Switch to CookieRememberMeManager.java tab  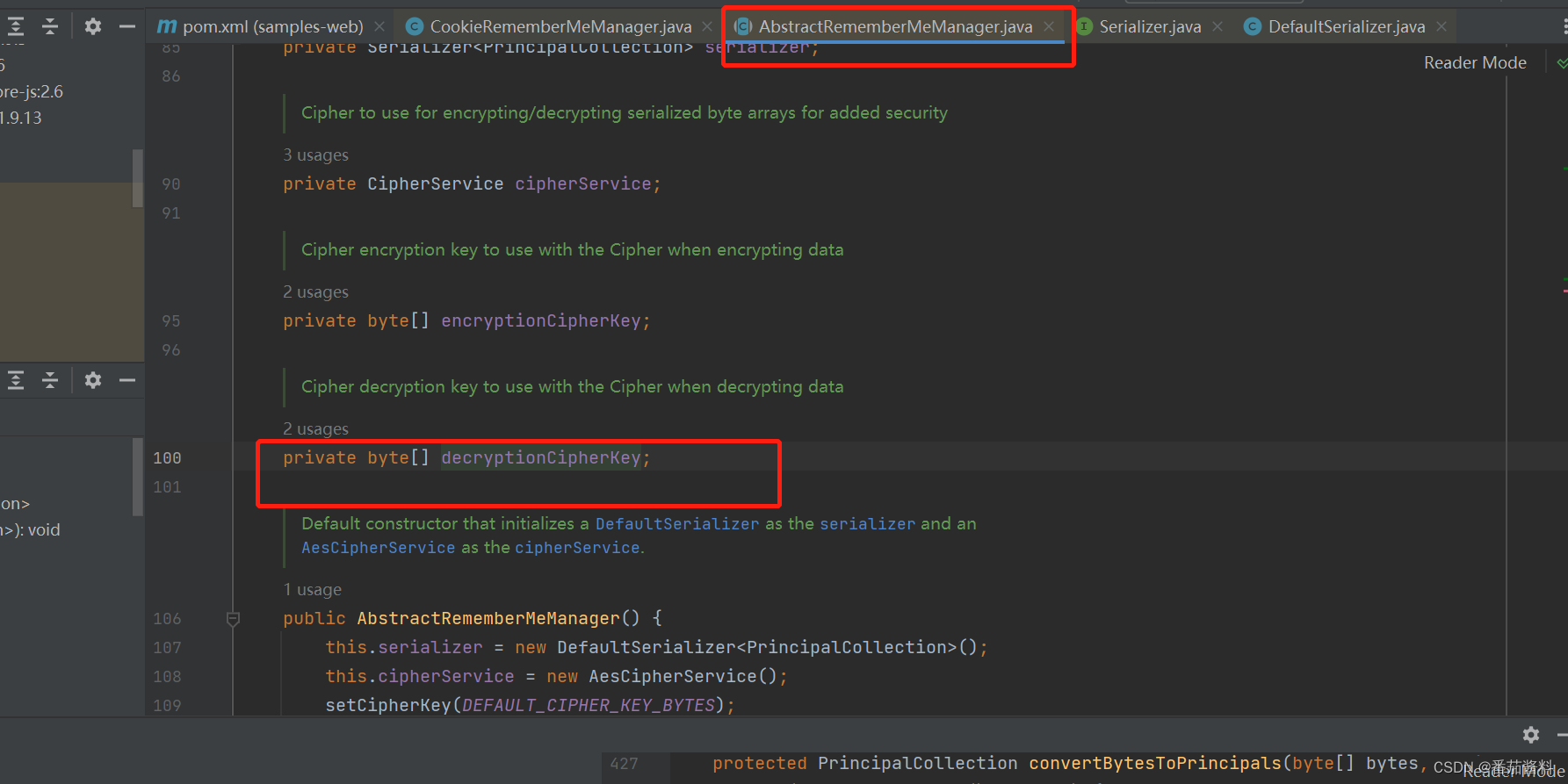pyautogui.click(x=560, y=26)
